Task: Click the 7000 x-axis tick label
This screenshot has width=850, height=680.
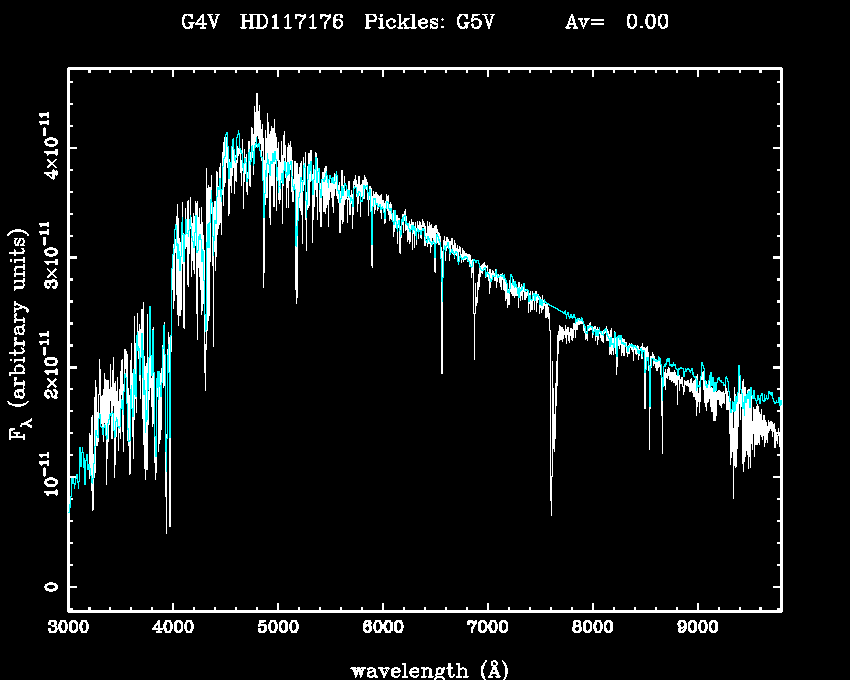Action: click(x=487, y=629)
